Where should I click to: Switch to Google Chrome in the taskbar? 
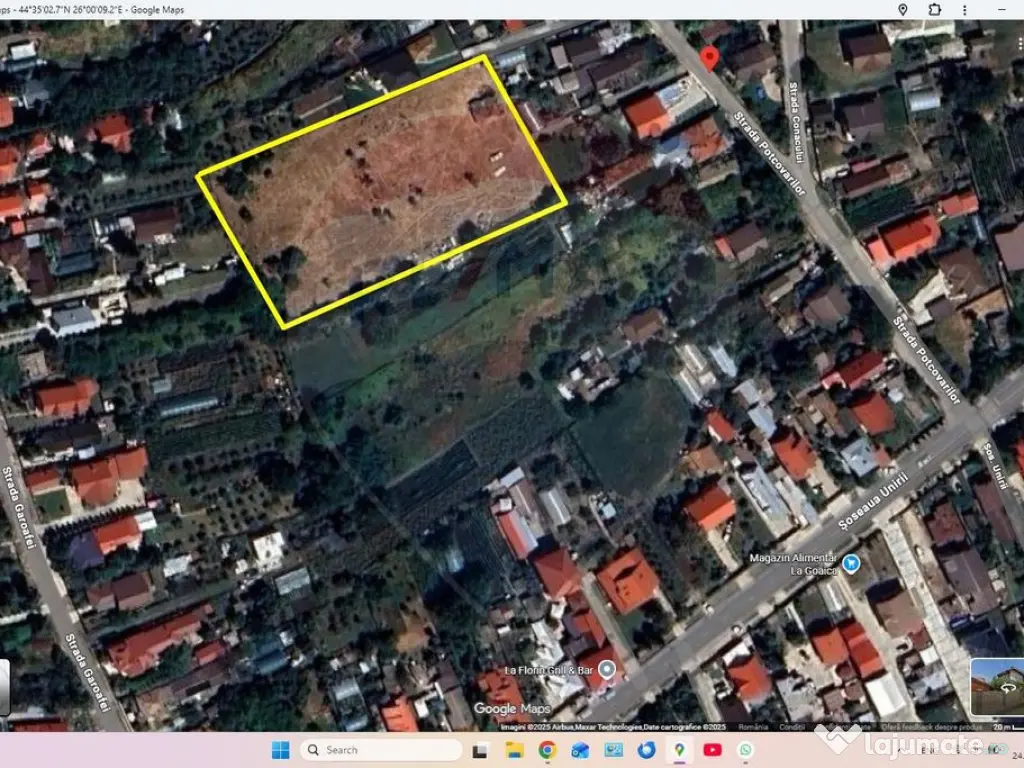(x=547, y=750)
